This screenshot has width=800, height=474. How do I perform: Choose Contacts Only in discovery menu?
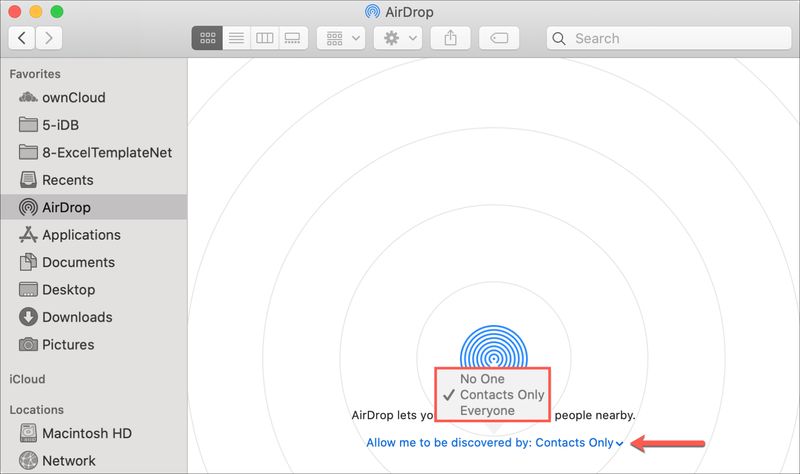(x=492, y=395)
